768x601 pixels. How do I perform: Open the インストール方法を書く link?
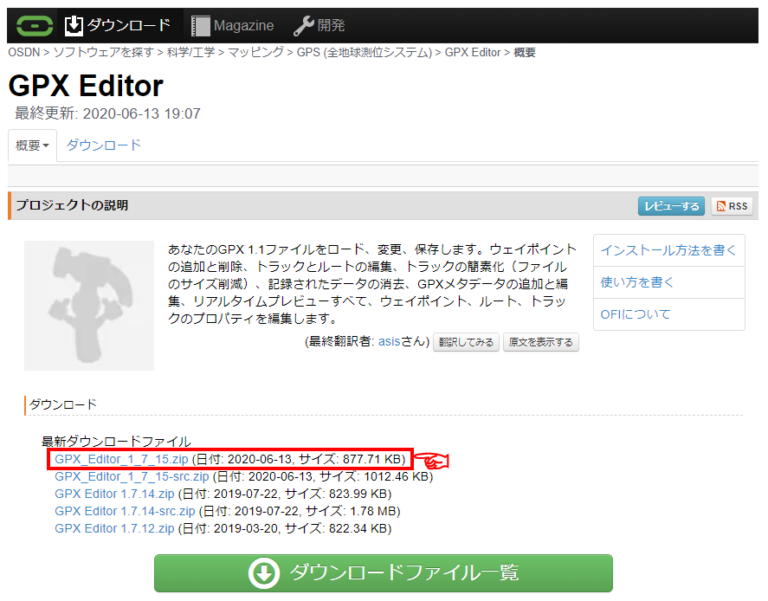click(x=668, y=250)
